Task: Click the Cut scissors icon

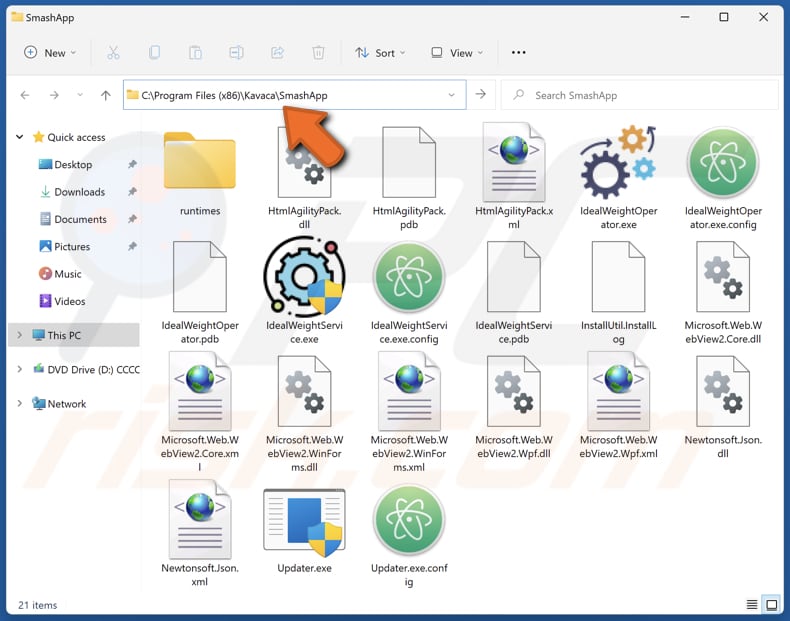Action: [x=113, y=53]
